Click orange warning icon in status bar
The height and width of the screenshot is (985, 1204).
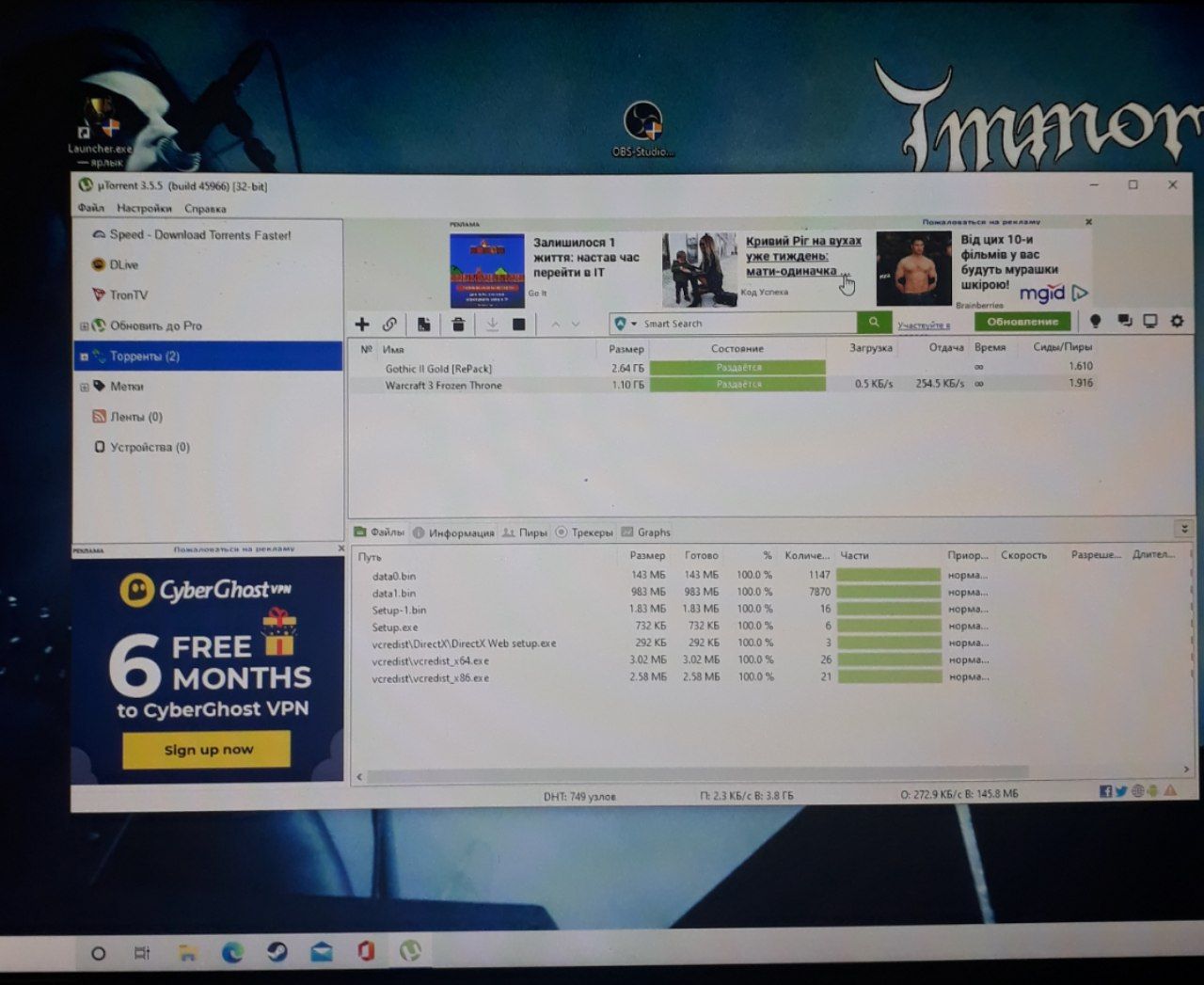click(1172, 791)
